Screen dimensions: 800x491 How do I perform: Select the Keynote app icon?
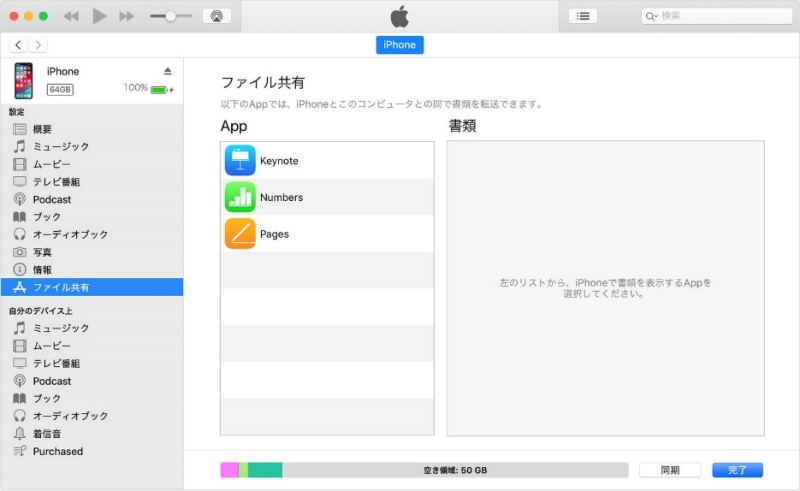(240, 161)
